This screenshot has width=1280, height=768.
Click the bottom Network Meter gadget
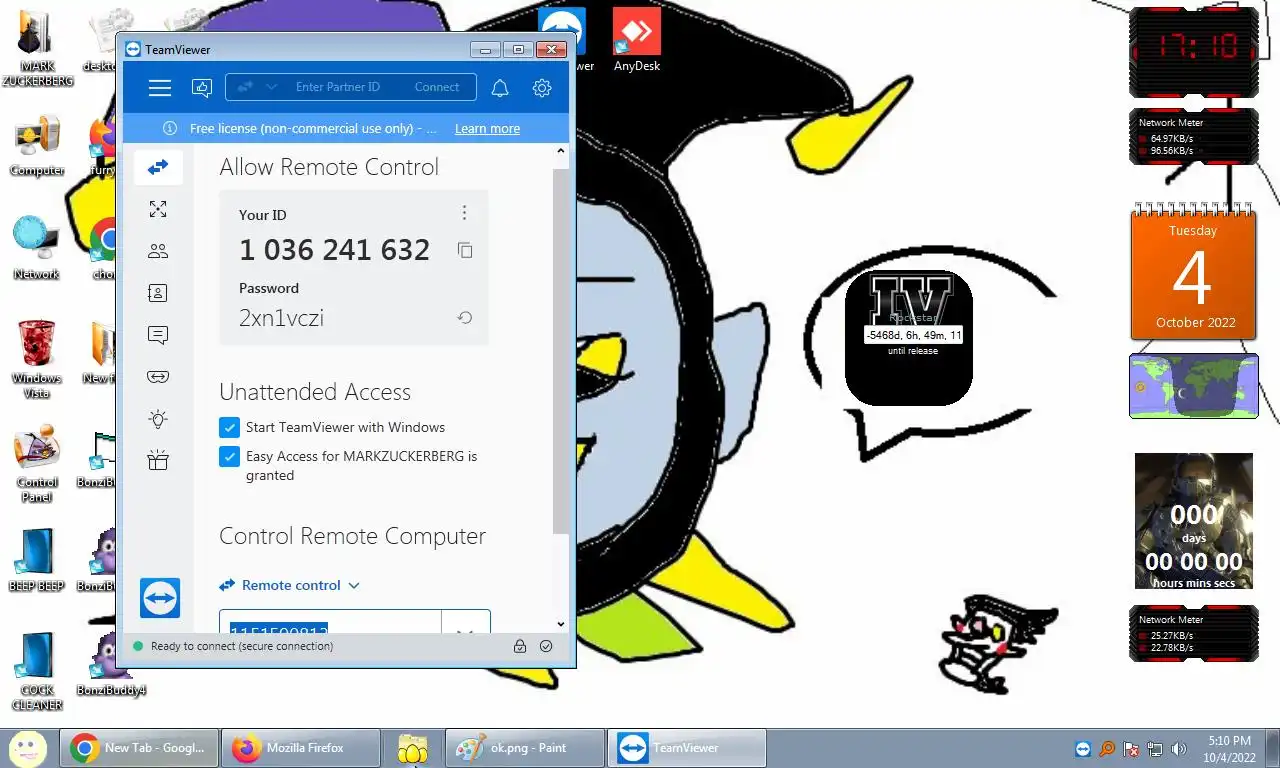pos(1193,633)
